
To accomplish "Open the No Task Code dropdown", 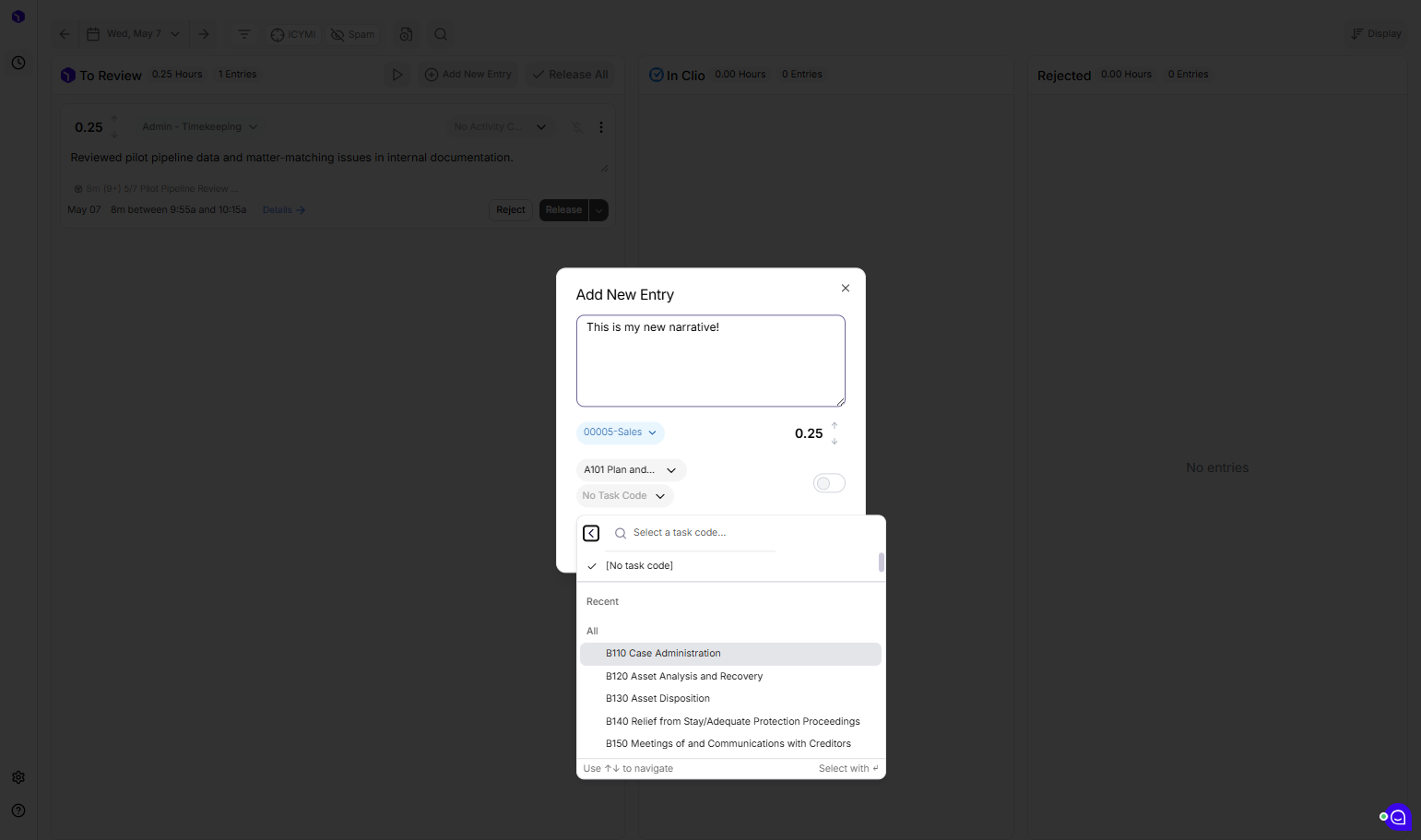I will tap(624, 496).
